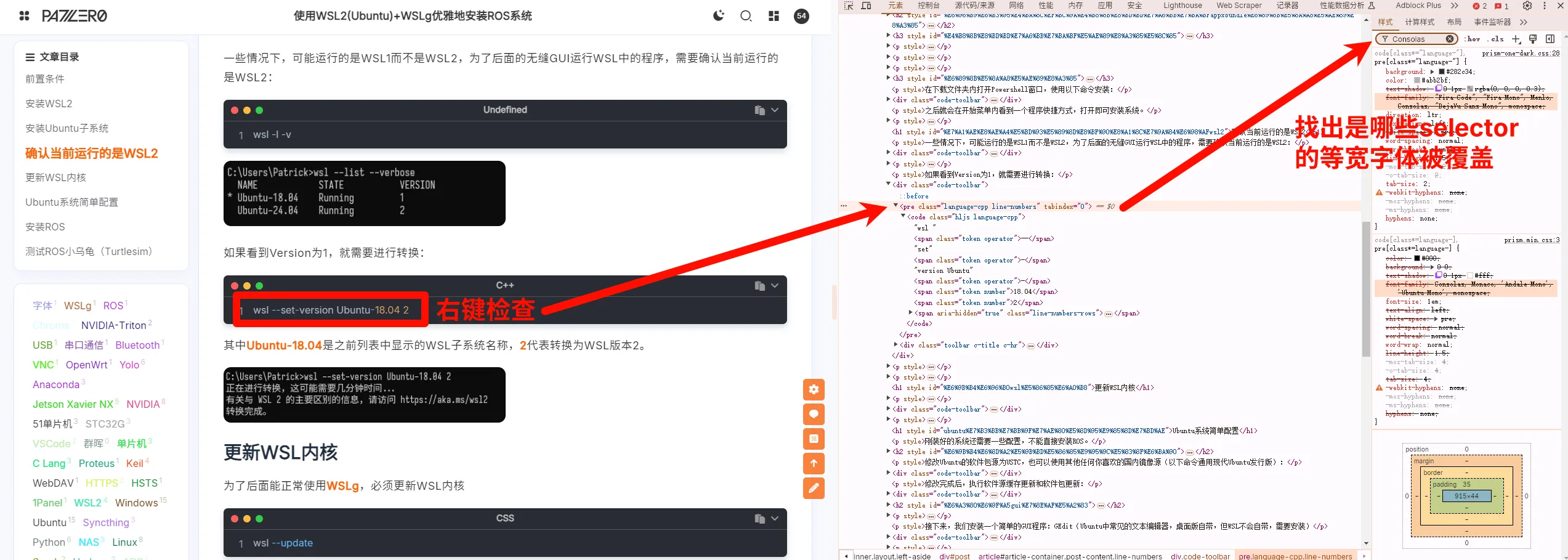Image resolution: width=1568 pixels, height=560 pixels.
Task: Click the site menu grid icon next to the logo
Action: [25, 16]
